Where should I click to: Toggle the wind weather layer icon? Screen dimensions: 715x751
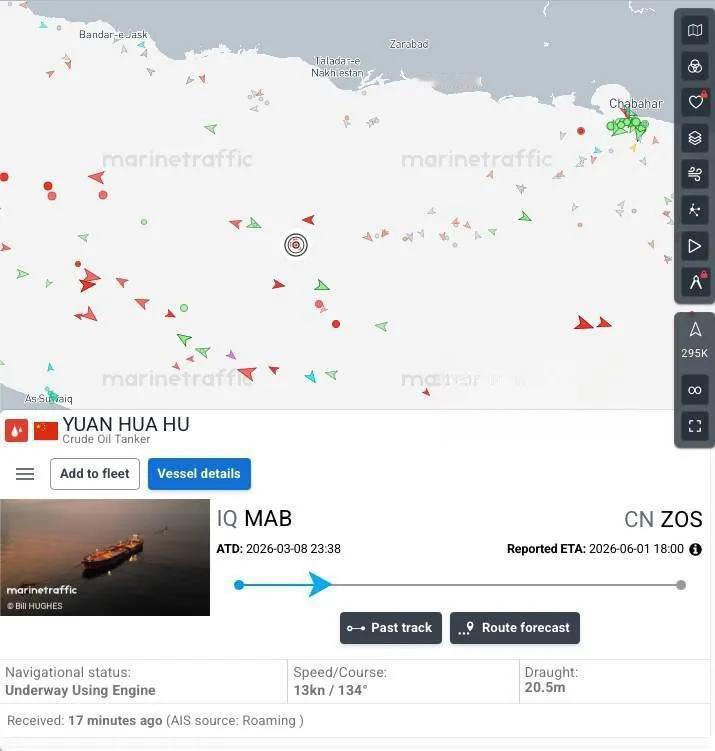coord(695,174)
